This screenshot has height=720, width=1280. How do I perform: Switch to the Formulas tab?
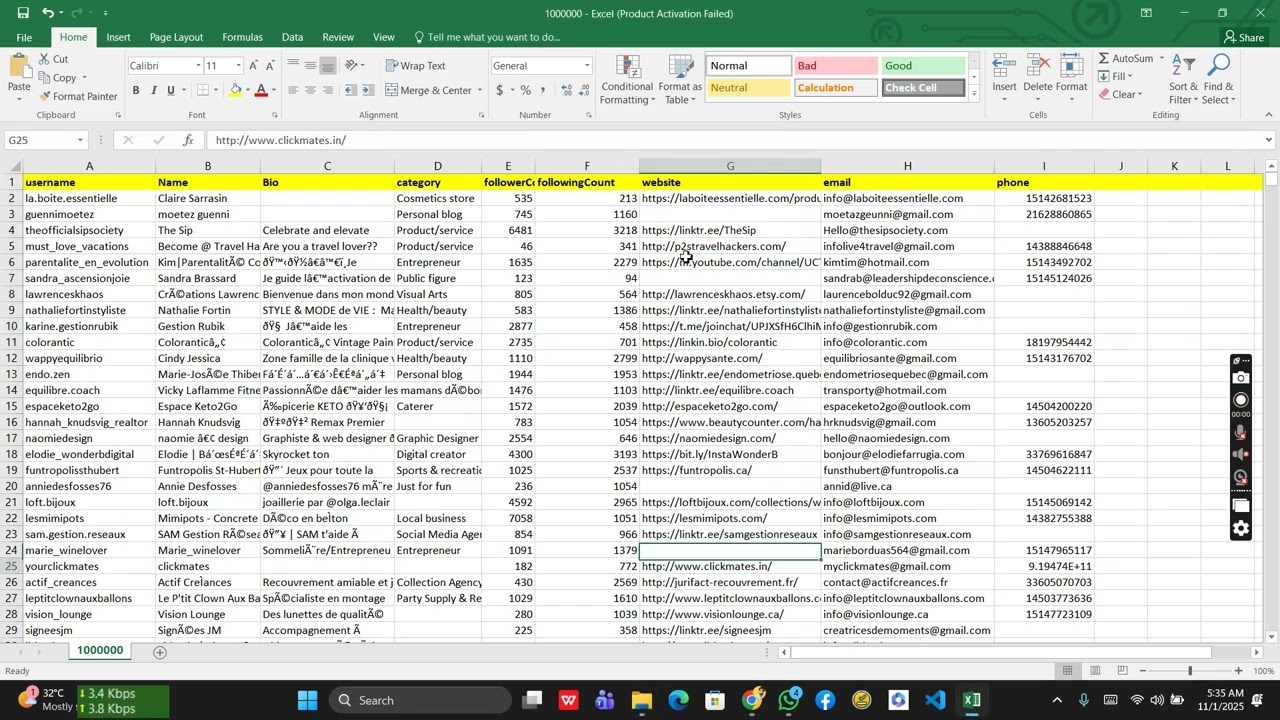[242, 37]
